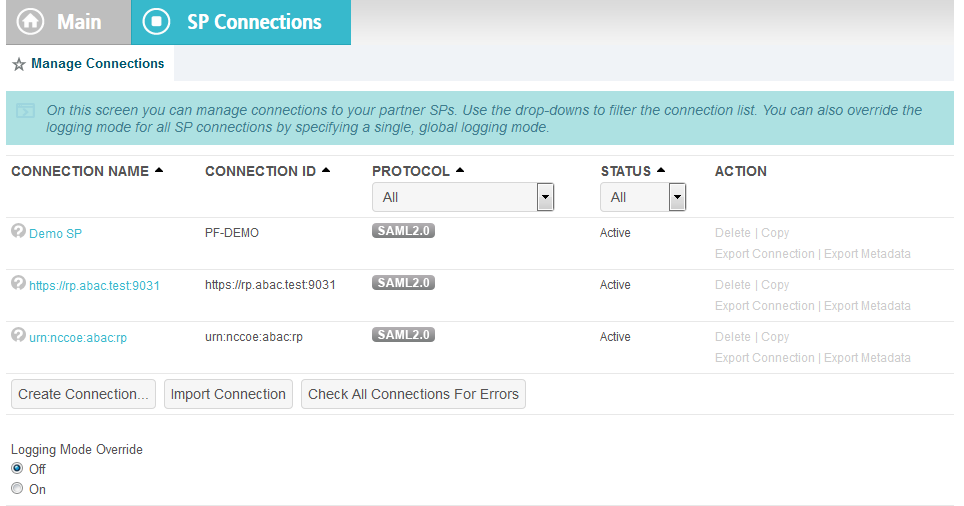This screenshot has width=964, height=506.
Task: Click Check All Connections For Errors
Action: click(413, 394)
